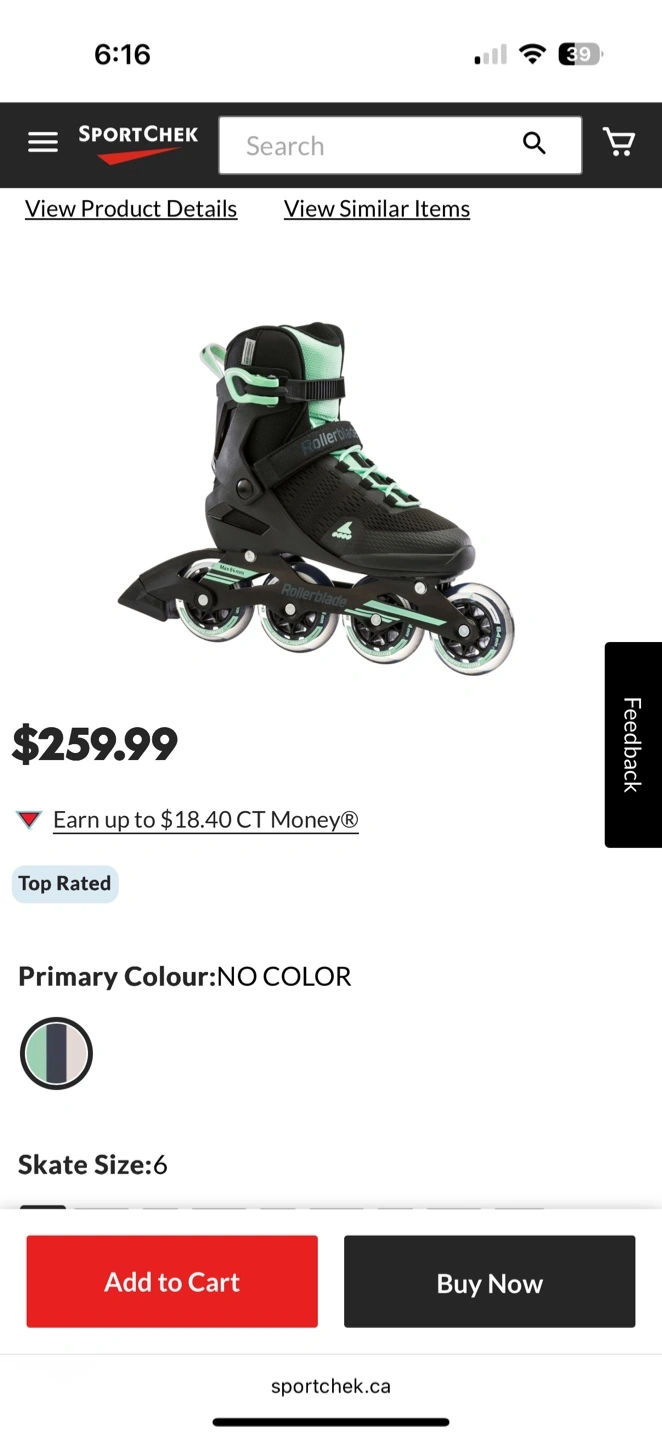Viewport: 662px width, 1440px height.
Task: Tap the Top Rated badge
Action: (x=65, y=884)
